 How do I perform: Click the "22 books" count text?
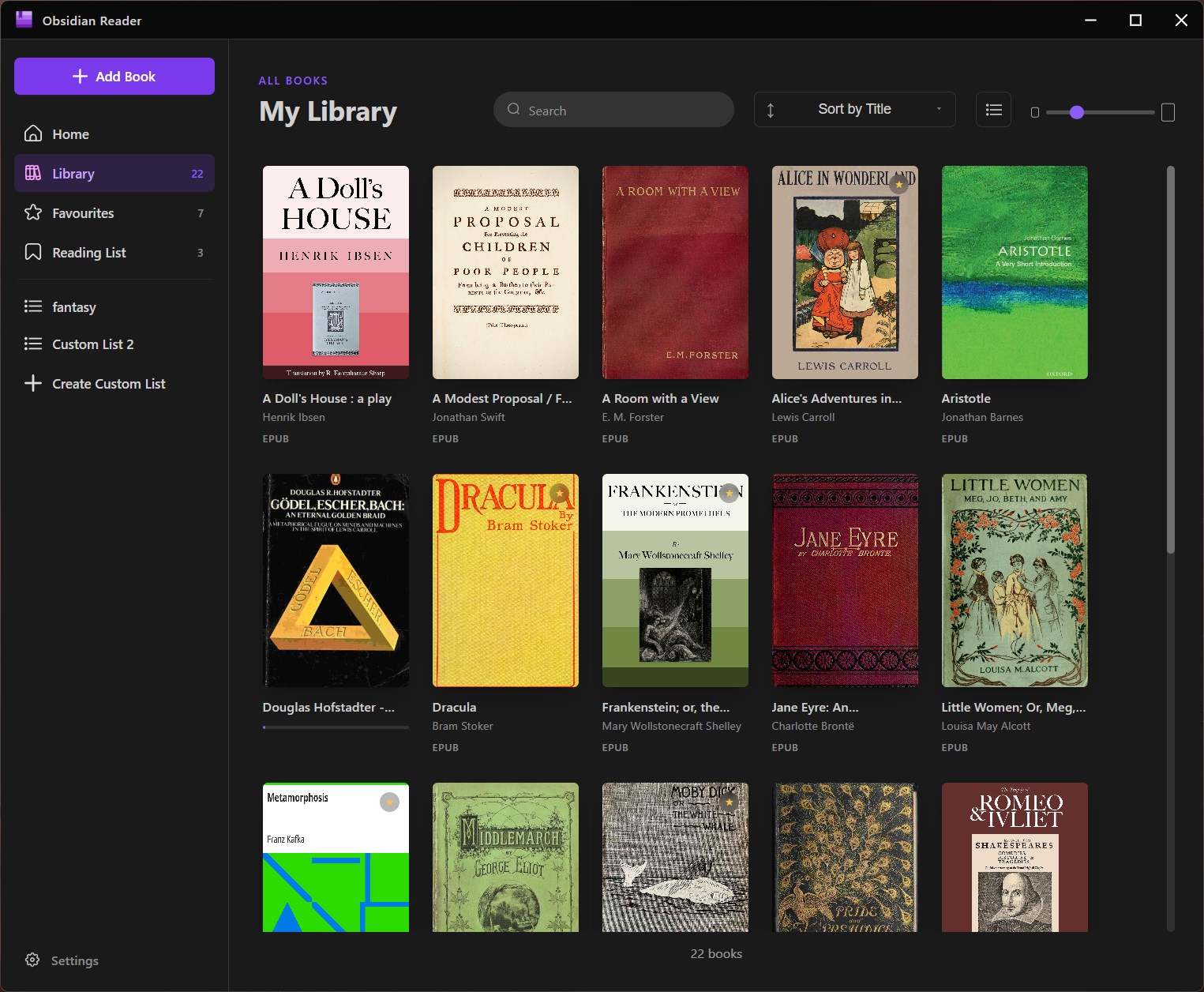[716, 953]
